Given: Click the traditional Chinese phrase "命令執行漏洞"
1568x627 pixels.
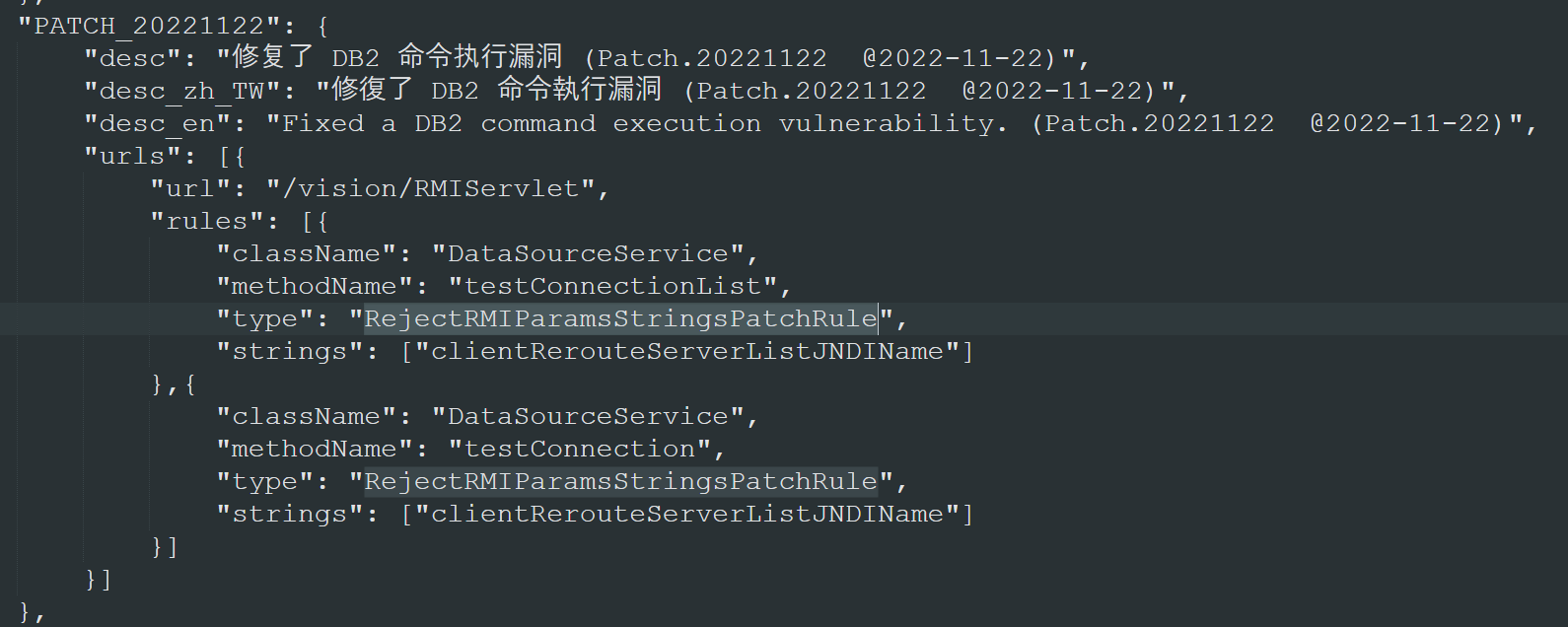Looking at the screenshot, I should [x=580, y=90].
